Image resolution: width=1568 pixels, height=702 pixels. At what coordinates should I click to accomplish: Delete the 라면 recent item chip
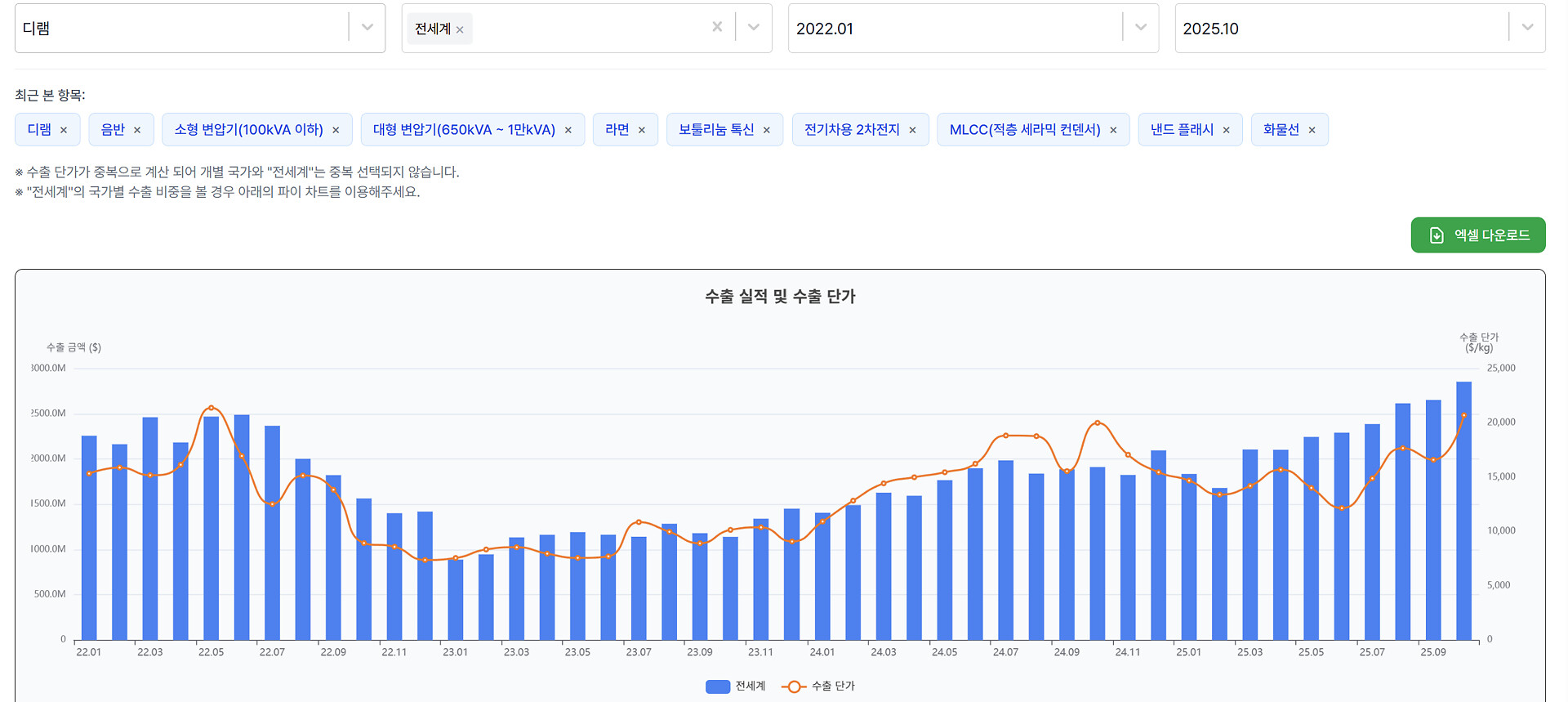[x=642, y=131]
